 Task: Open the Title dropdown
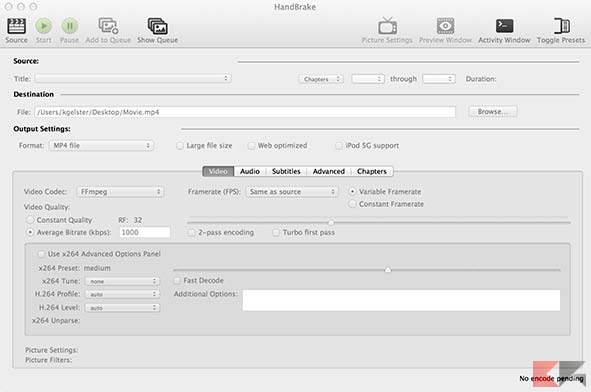(133, 78)
